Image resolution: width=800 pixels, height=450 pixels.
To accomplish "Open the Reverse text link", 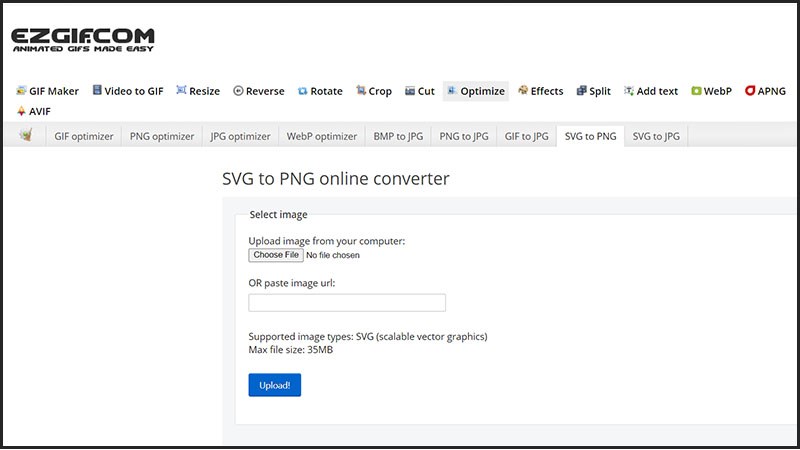I will 265,91.
